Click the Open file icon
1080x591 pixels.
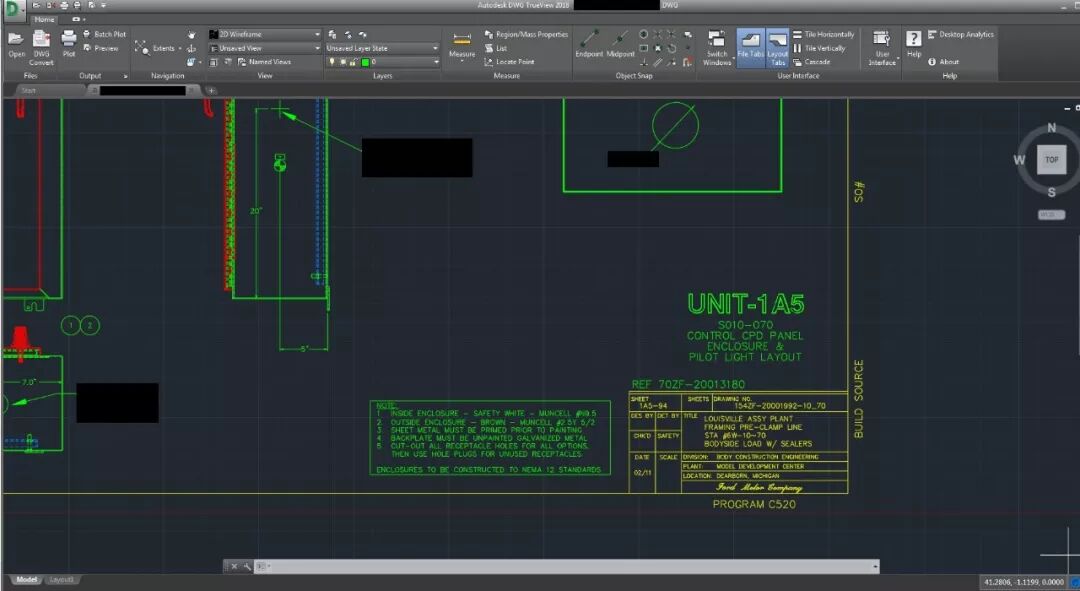click(16, 42)
